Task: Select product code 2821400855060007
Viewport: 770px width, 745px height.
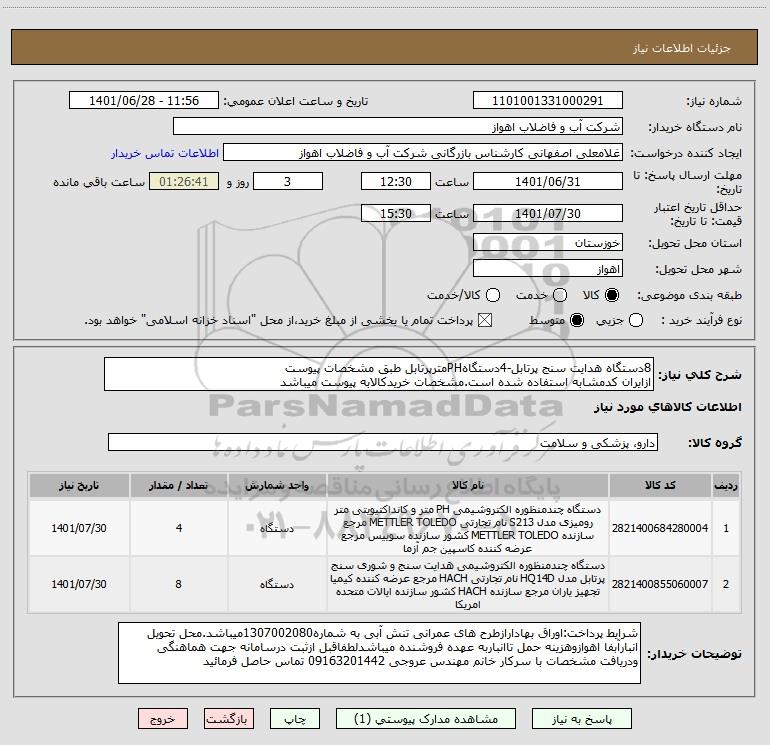Action: tap(660, 584)
